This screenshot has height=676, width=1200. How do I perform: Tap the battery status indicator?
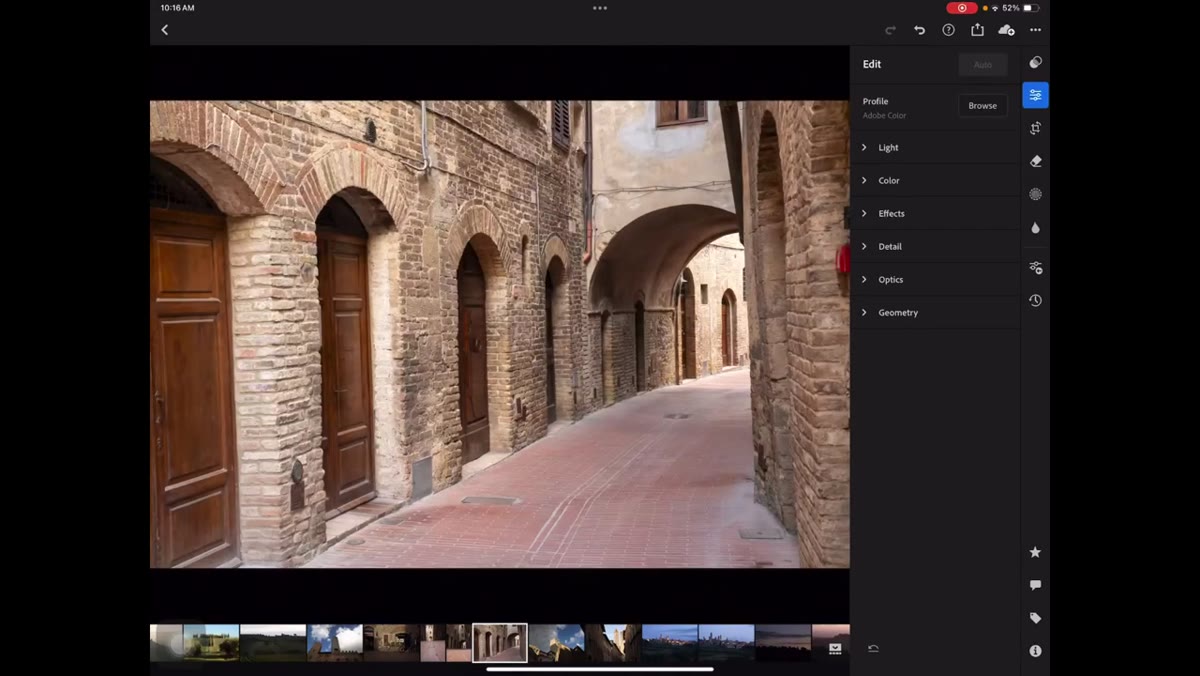tap(1031, 8)
